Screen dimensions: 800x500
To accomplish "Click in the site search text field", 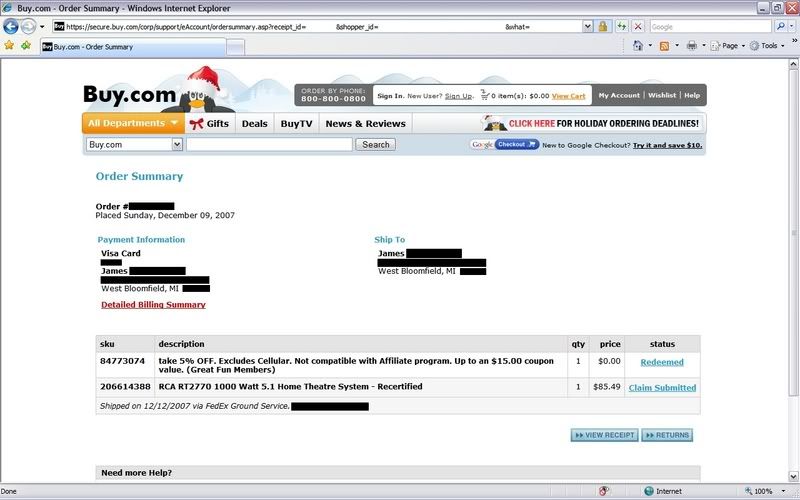I will [x=269, y=144].
